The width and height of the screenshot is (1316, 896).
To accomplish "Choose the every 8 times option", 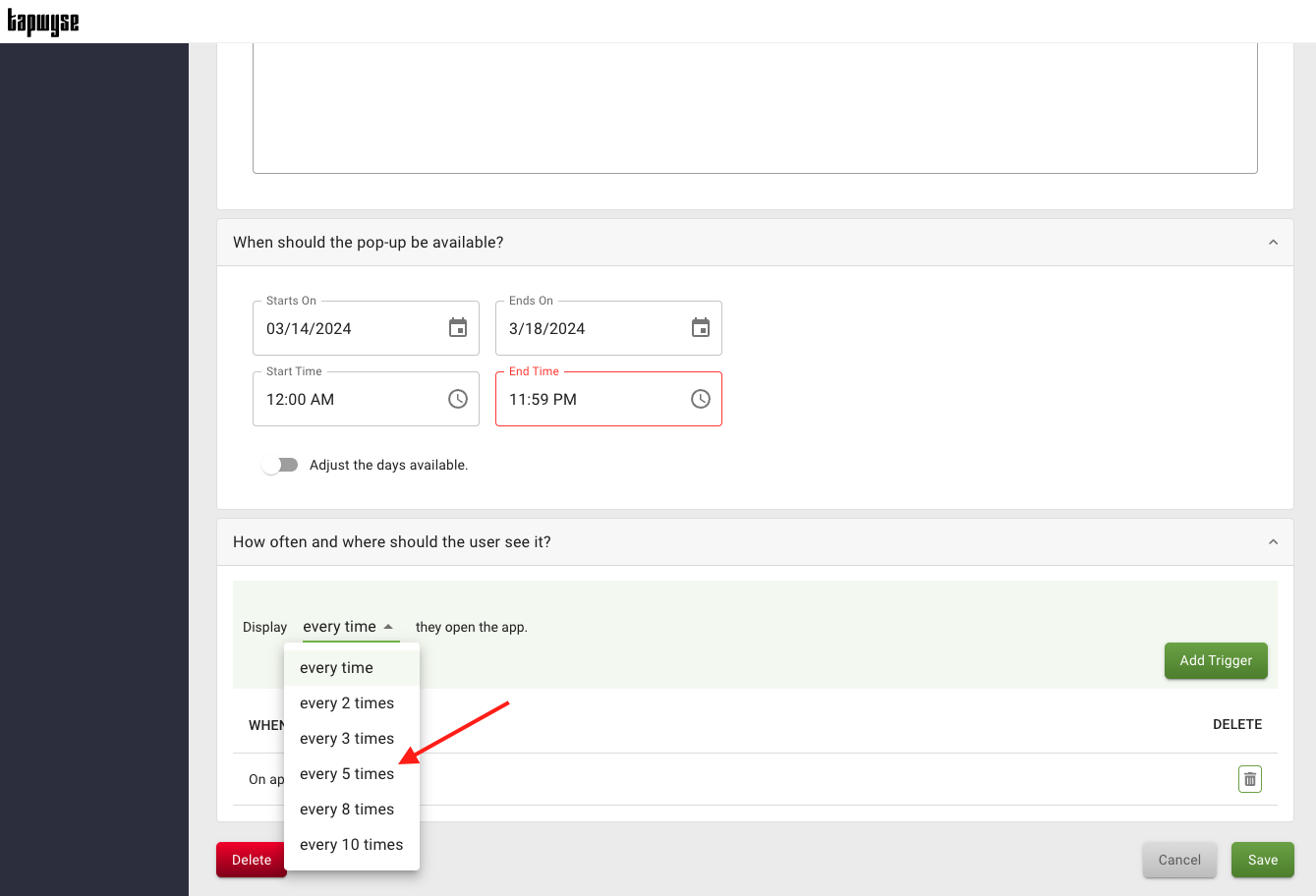I will (x=347, y=810).
